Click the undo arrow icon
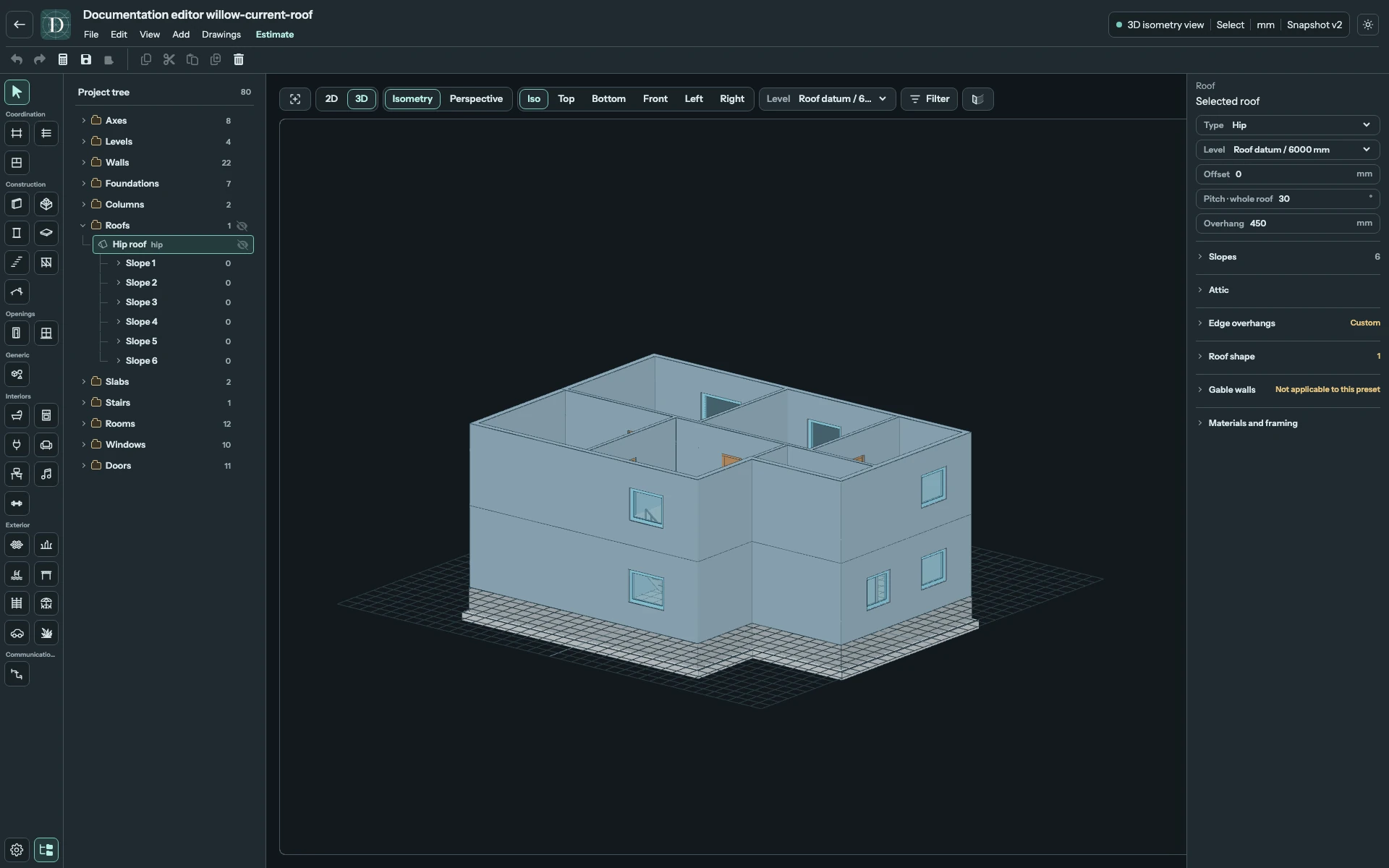 point(17,59)
